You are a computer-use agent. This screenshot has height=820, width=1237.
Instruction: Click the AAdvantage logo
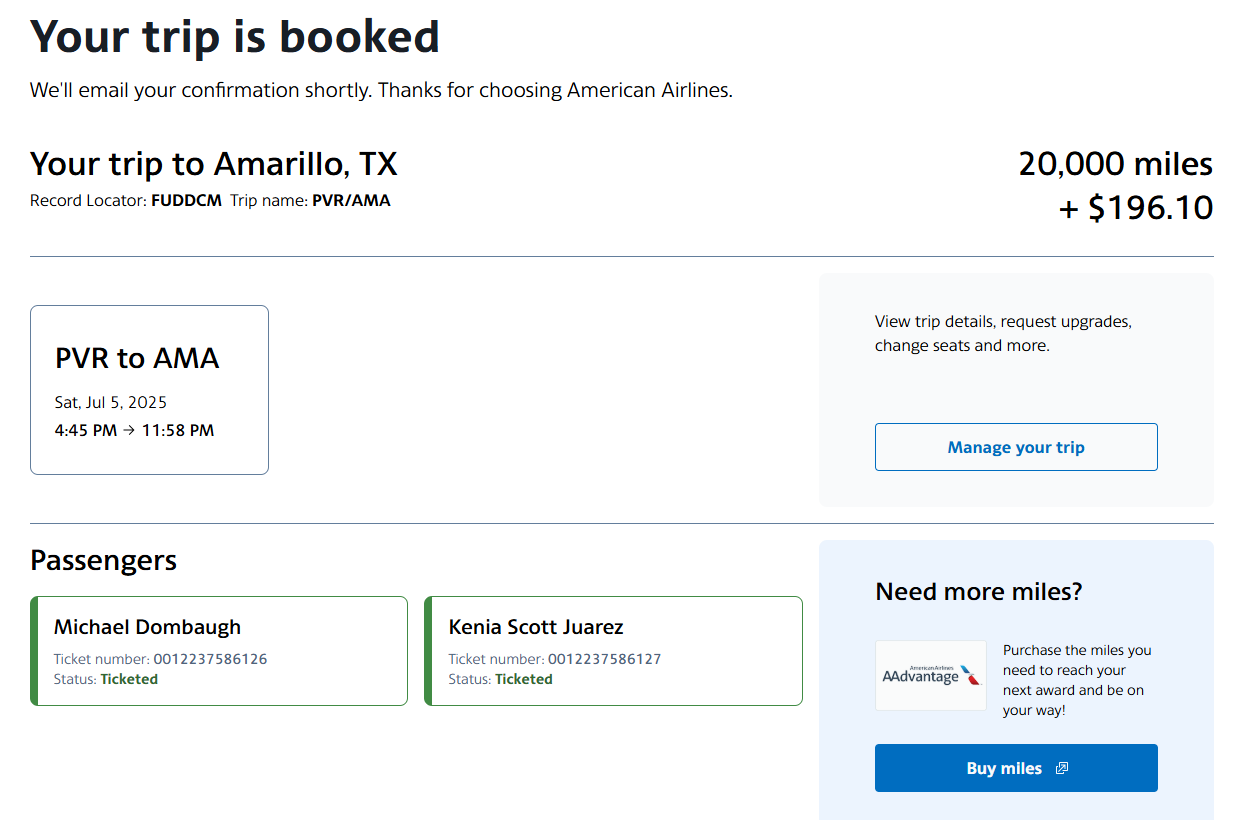930,675
